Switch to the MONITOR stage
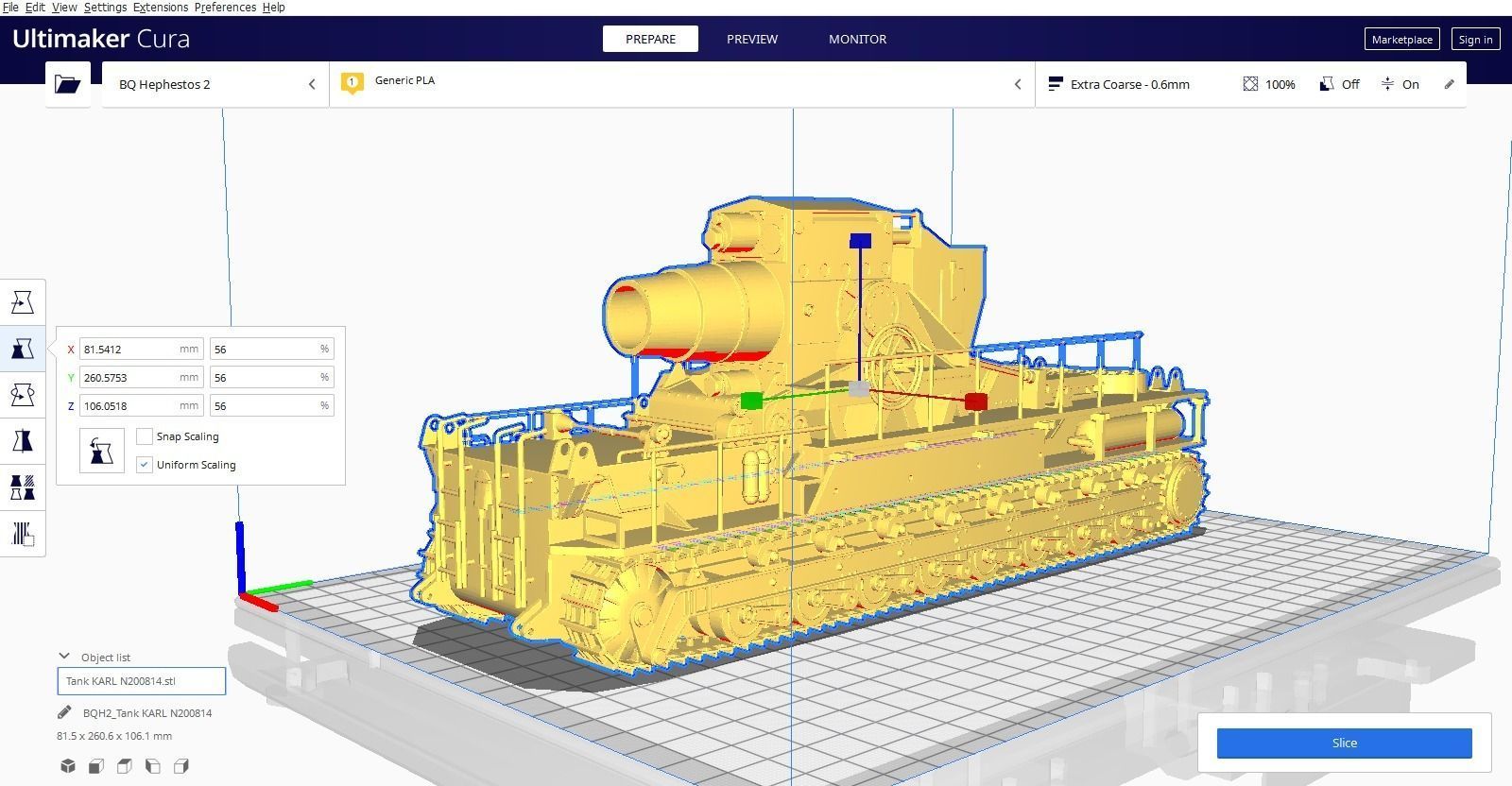1512x786 pixels. pyautogui.click(x=857, y=39)
